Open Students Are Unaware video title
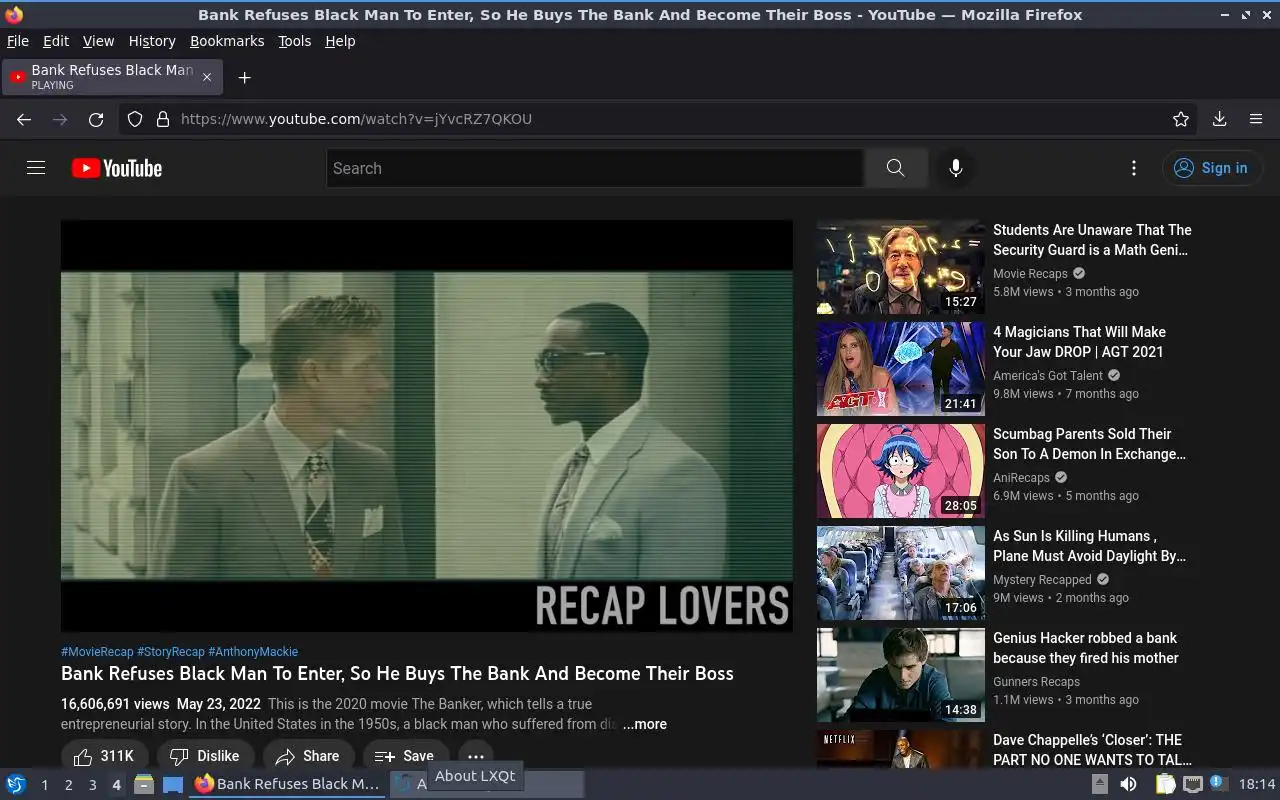The width and height of the screenshot is (1280, 800). pos(1092,240)
